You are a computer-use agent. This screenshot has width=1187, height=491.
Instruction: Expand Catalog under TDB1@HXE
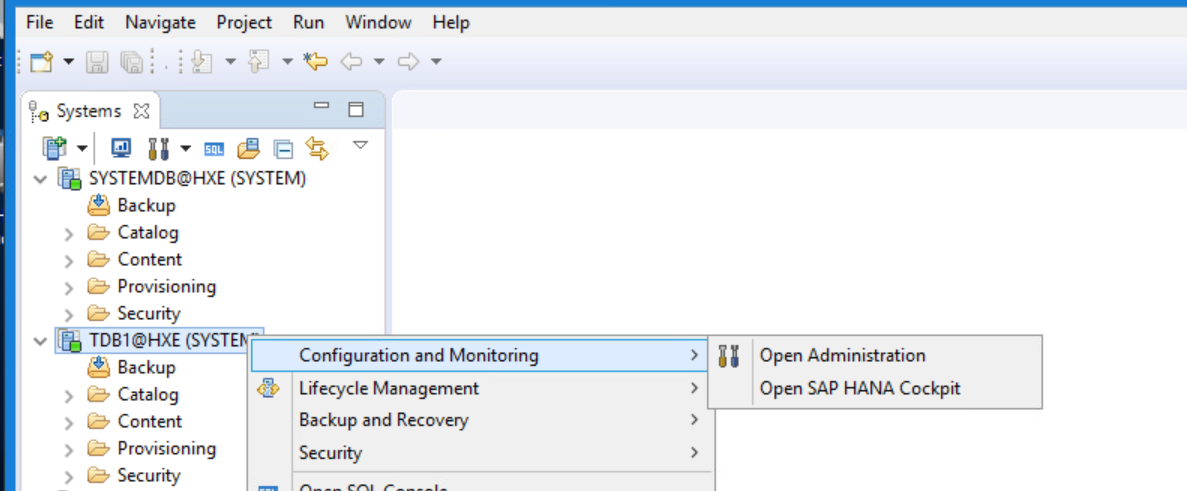click(x=69, y=396)
